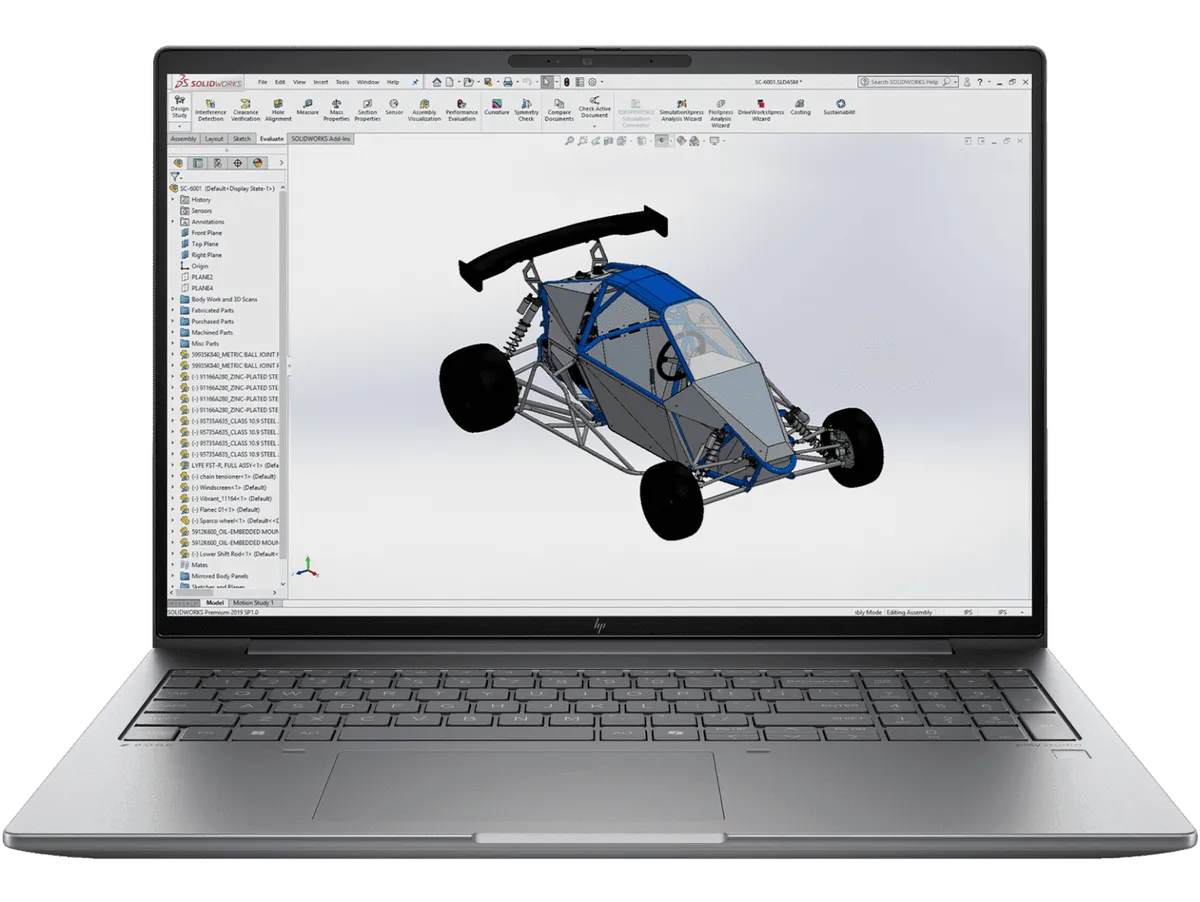Switch to the Sketch tab
The height and width of the screenshot is (902, 1200).
coord(241,139)
